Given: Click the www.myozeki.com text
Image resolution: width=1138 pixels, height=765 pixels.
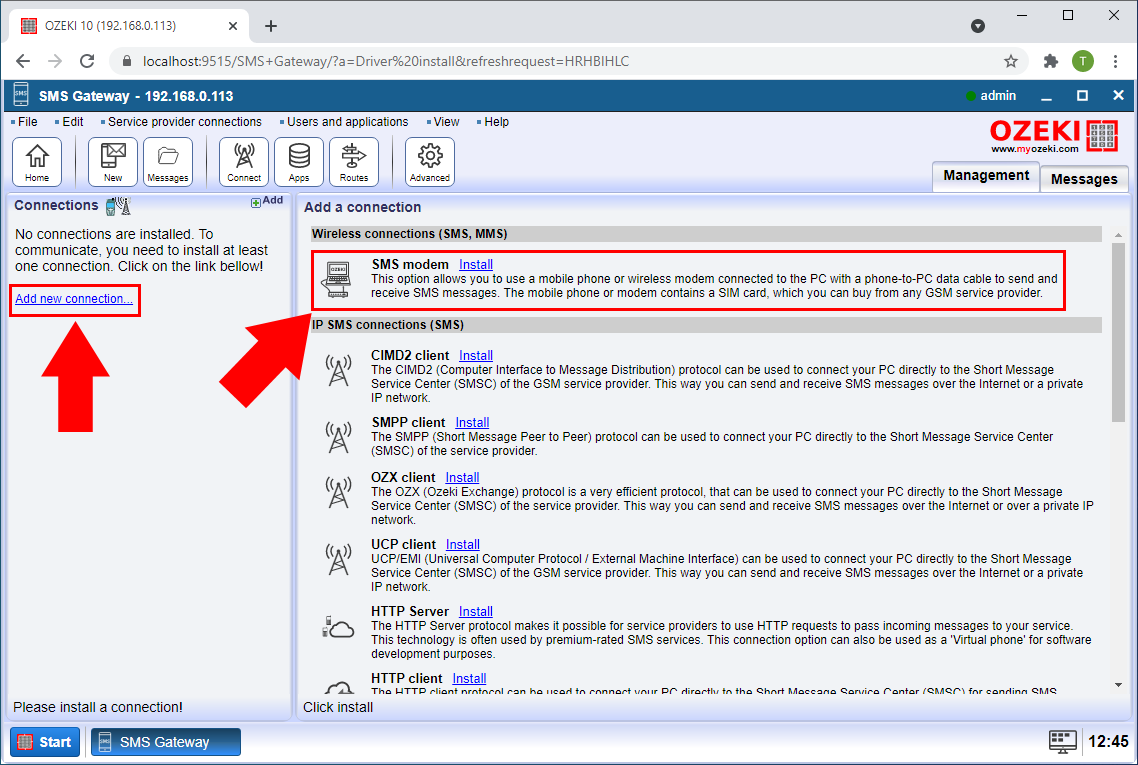Looking at the screenshot, I should [x=1035, y=149].
